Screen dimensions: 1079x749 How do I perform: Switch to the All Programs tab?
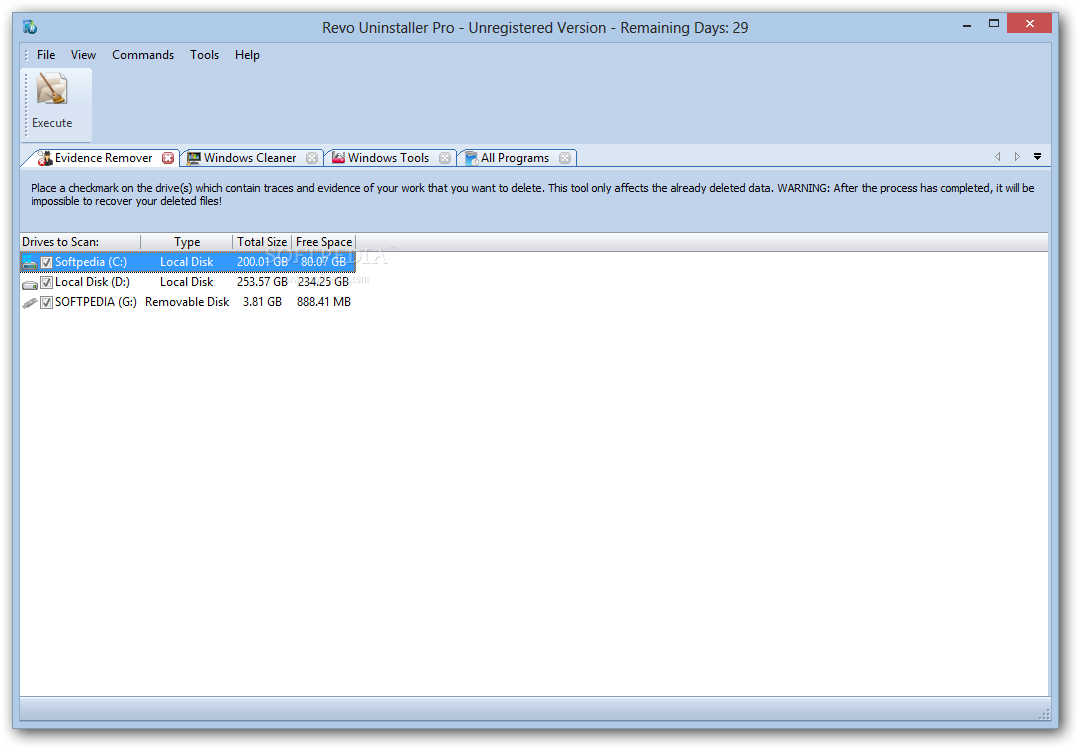515,158
